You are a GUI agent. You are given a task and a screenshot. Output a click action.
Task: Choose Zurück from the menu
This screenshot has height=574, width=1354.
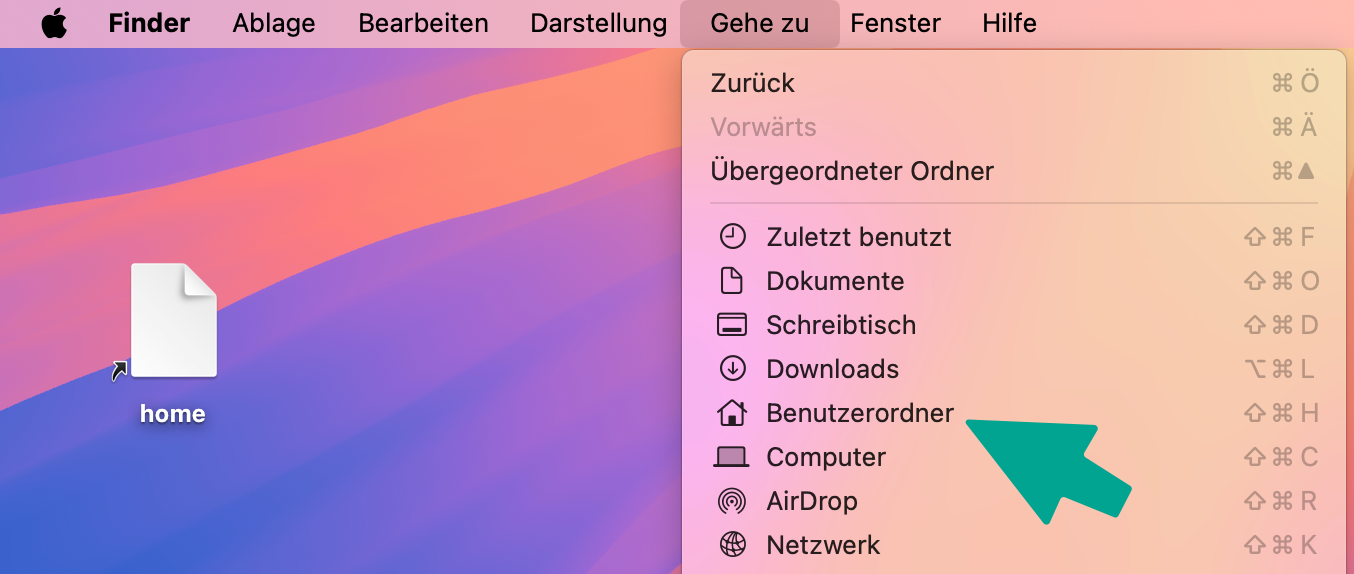[x=753, y=83]
